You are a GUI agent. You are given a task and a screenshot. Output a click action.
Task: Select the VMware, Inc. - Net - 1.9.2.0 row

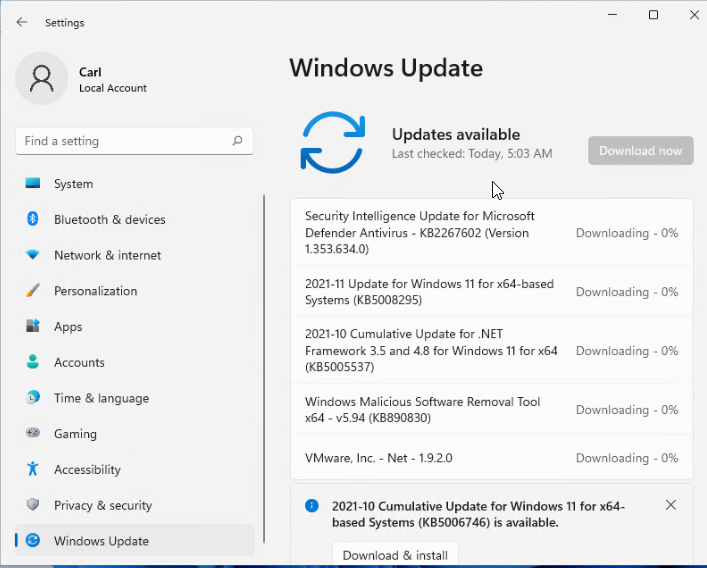coord(491,458)
